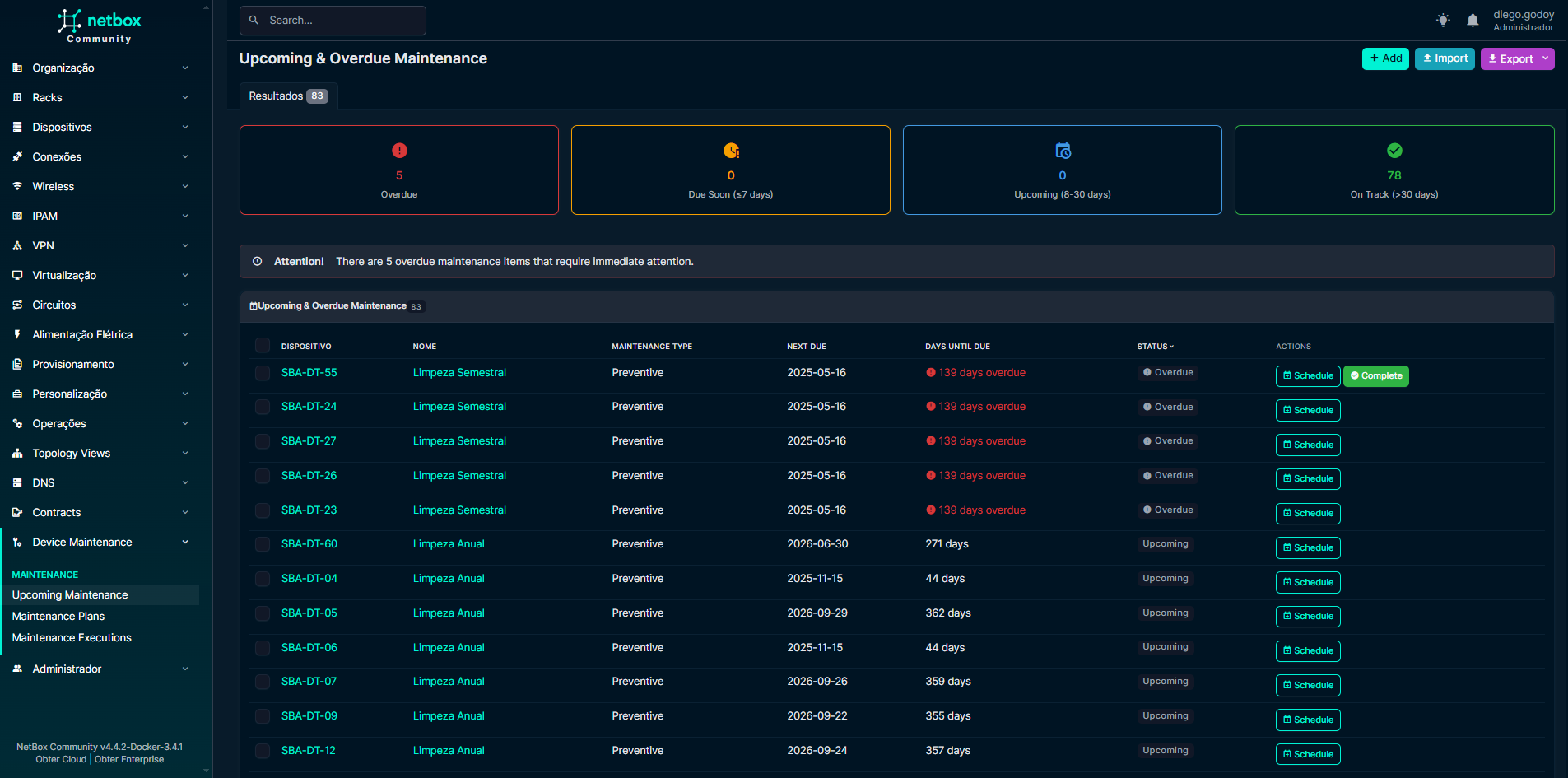Click the NetBox Community logo
This screenshot has width=1568, height=778.
click(99, 26)
